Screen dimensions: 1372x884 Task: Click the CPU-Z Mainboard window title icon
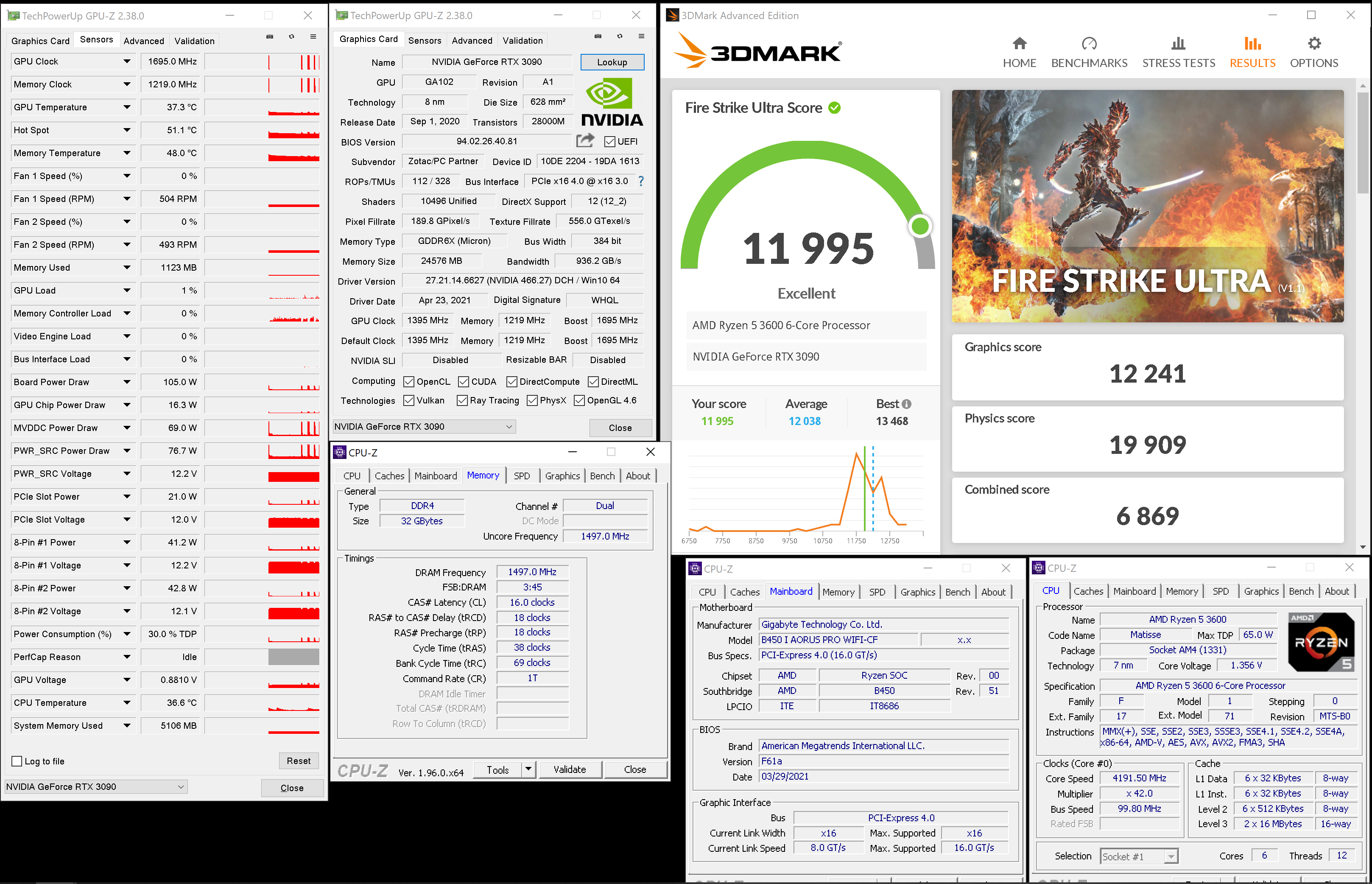pos(695,568)
